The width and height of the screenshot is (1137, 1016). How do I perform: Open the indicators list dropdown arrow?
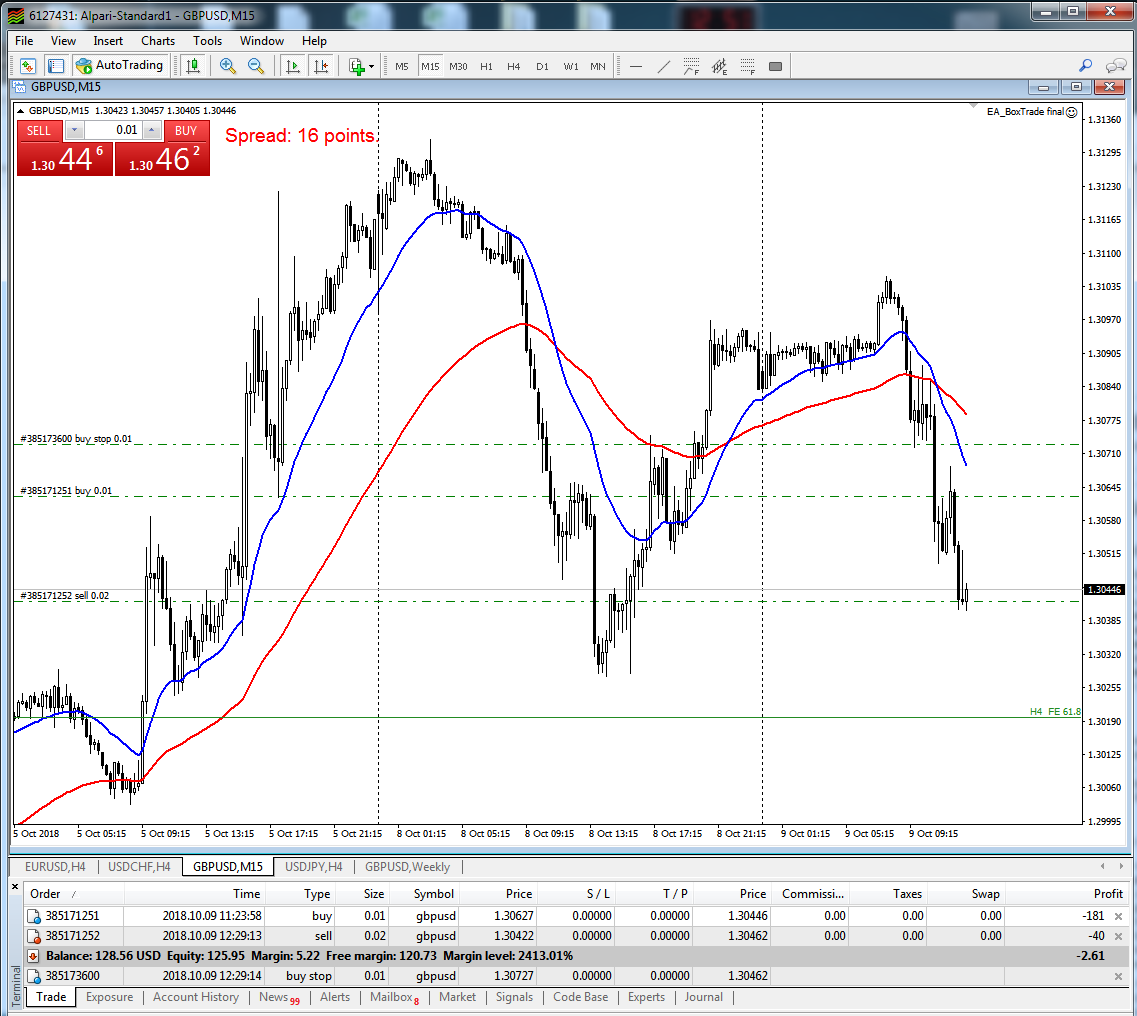372,67
